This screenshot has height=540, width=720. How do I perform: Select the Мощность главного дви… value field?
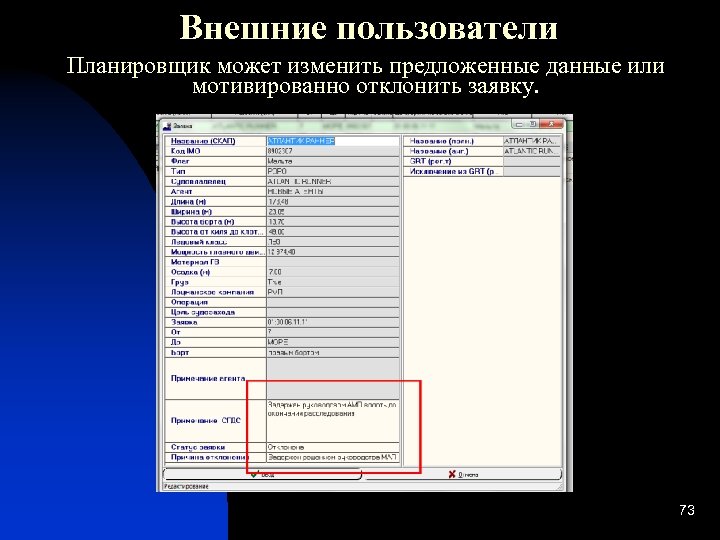[333, 252]
